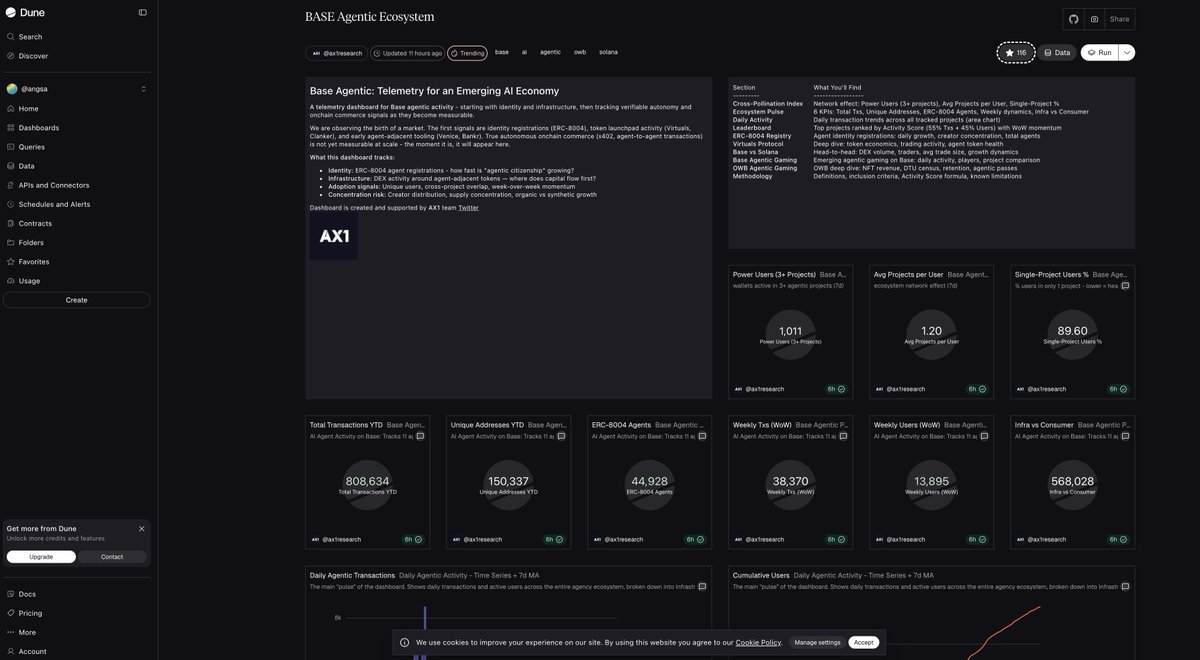Viewport: 1200px width, 660px height.
Task: Open comment icon on ERC-8004 Agents card
Action: coord(702,436)
